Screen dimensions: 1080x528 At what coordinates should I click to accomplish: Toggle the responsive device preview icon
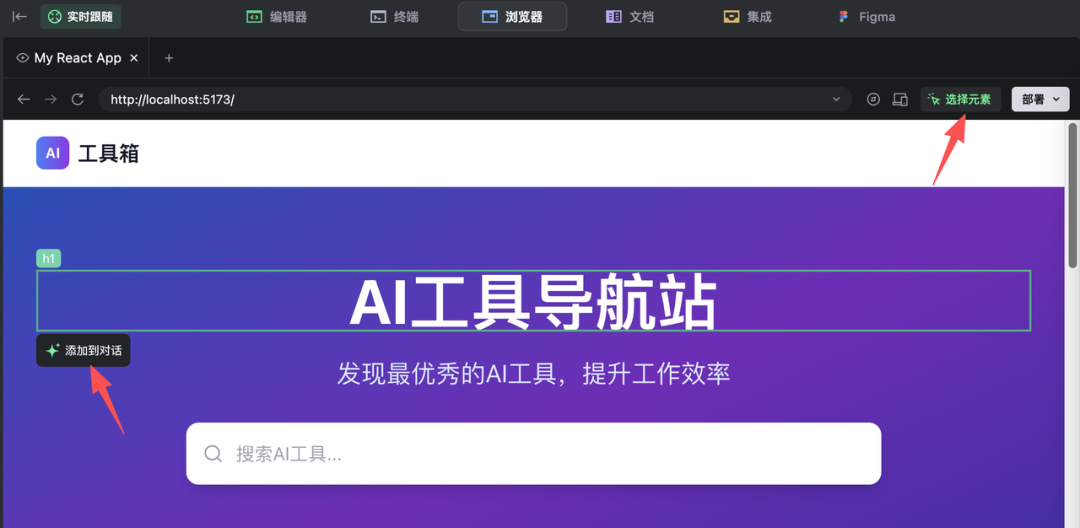coord(900,99)
